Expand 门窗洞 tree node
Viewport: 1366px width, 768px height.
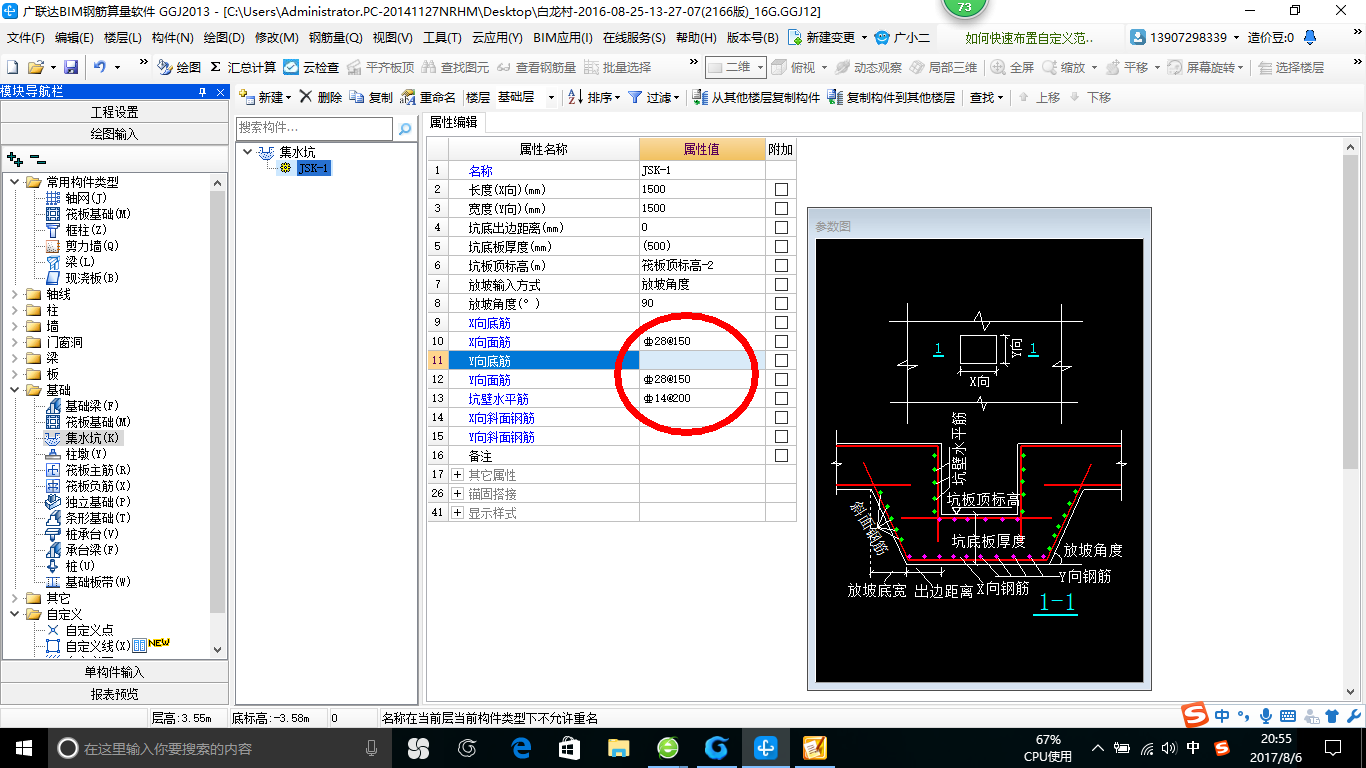coord(15,342)
